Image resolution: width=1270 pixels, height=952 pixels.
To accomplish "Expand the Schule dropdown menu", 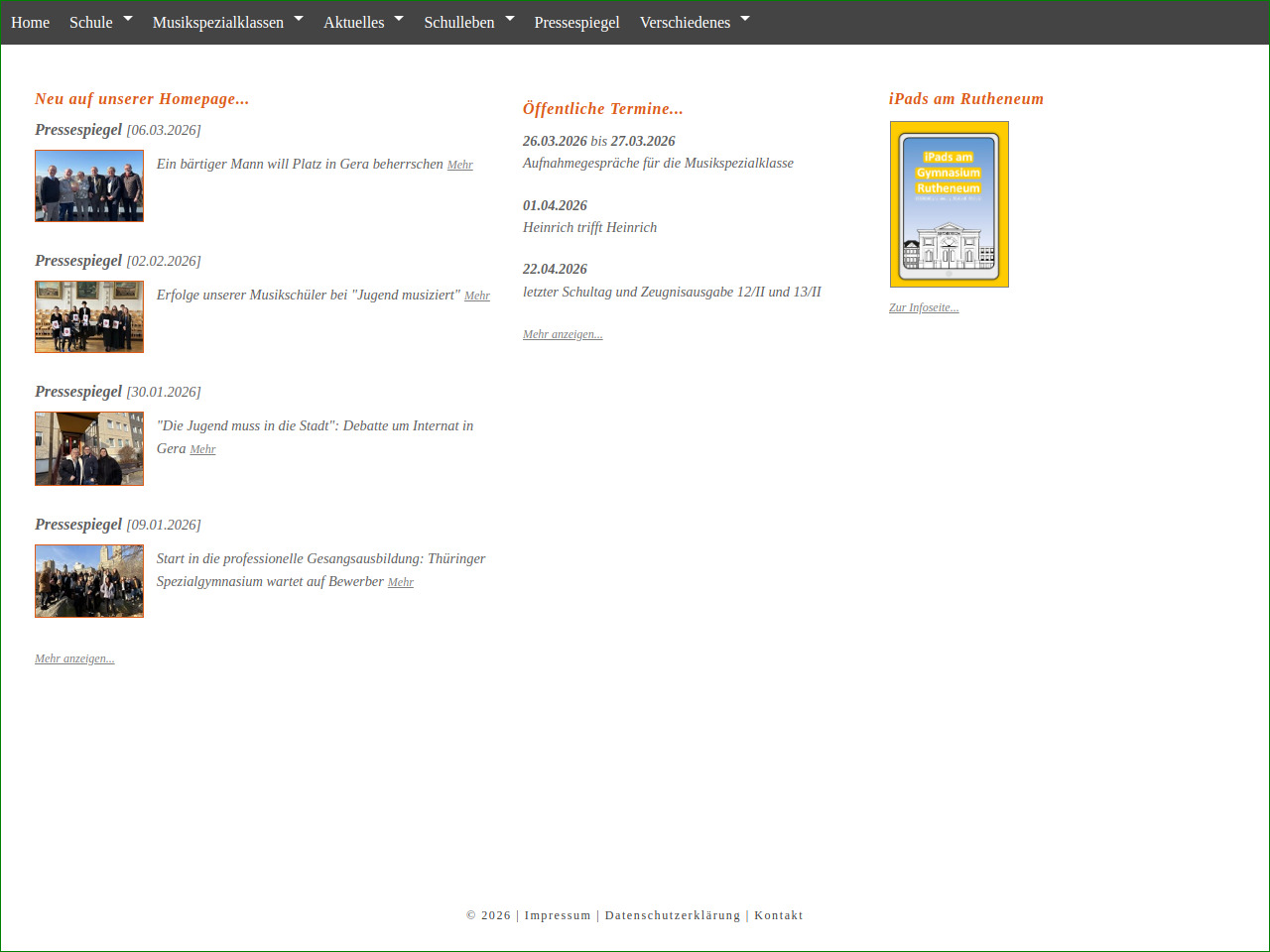I will point(100,22).
